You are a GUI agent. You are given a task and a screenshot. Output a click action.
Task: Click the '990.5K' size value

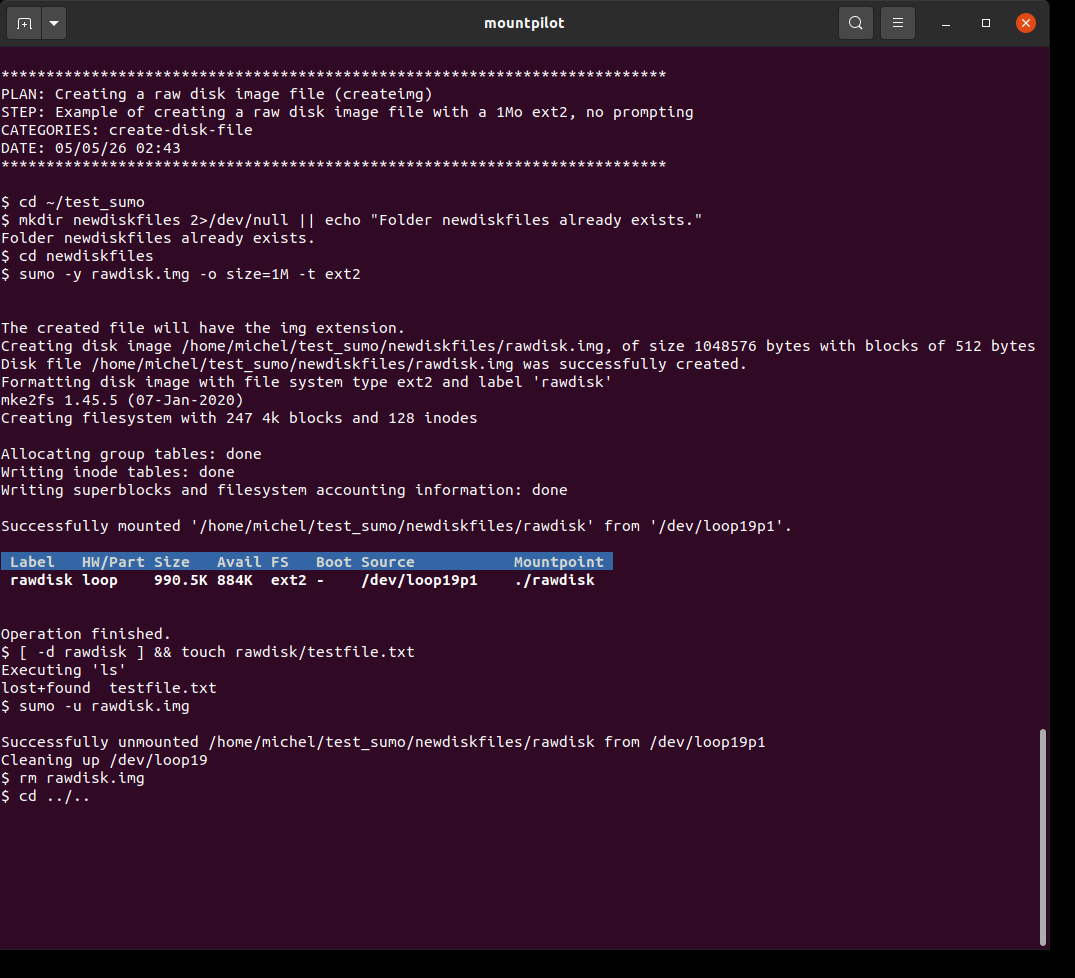point(181,580)
